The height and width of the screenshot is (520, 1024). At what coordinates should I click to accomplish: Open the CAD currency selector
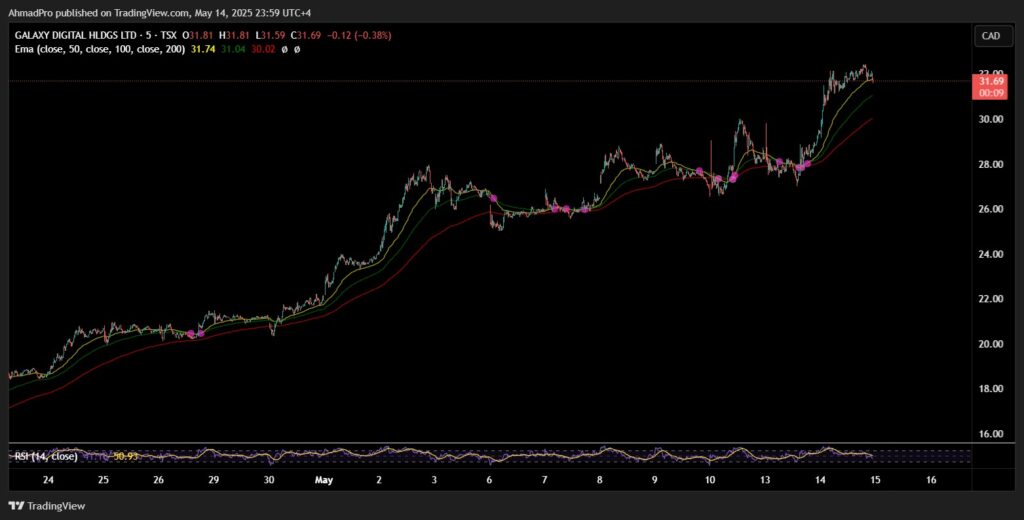(991, 36)
